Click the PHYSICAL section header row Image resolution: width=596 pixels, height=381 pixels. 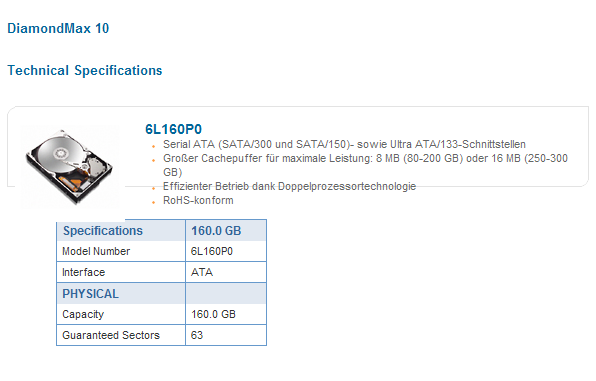(x=162, y=294)
